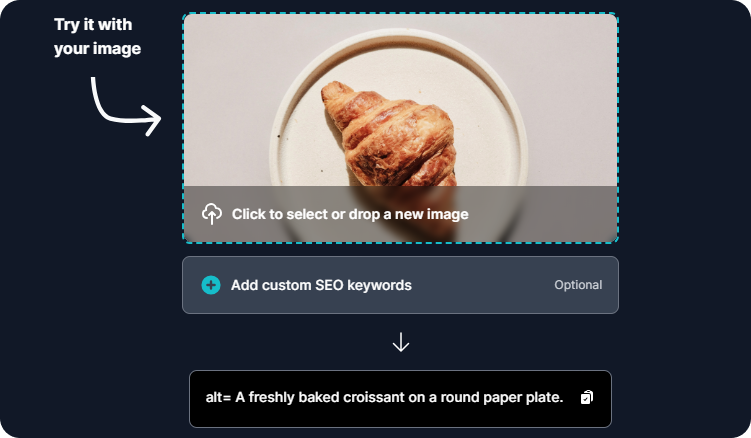
Task: Click the cloud upload icon
Action: coord(212,214)
